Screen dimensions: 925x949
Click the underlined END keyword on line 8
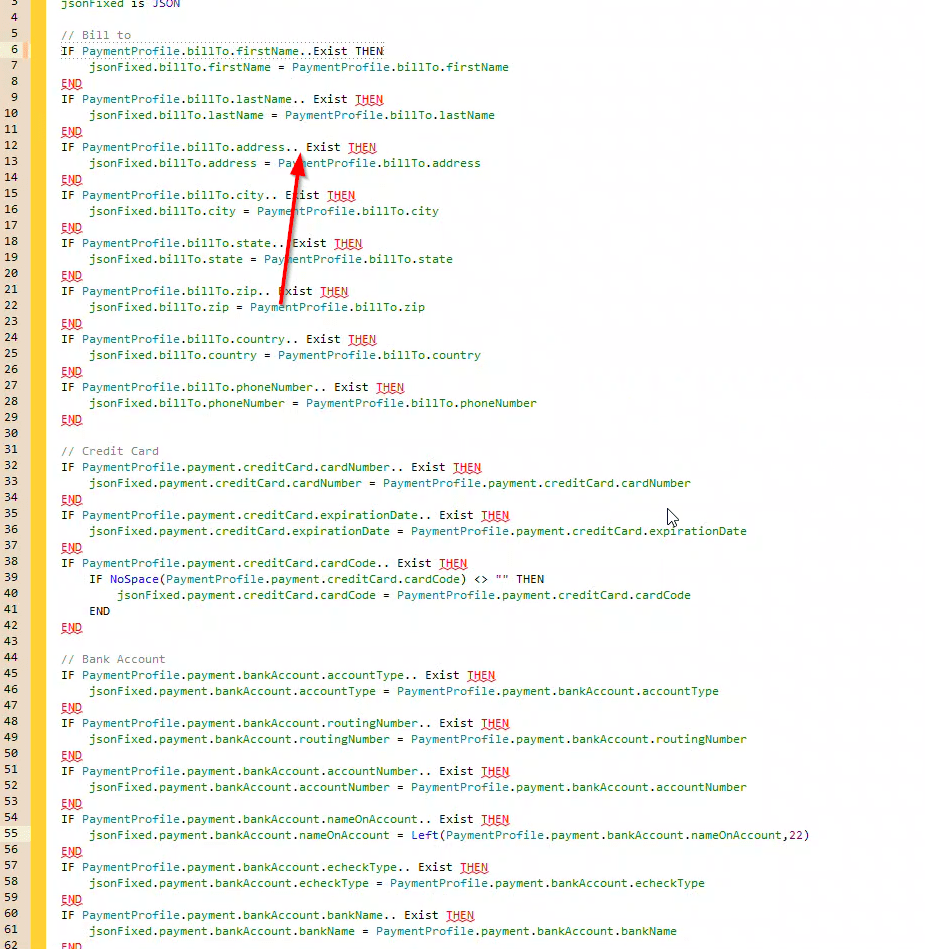pyautogui.click(x=71, y=83)
